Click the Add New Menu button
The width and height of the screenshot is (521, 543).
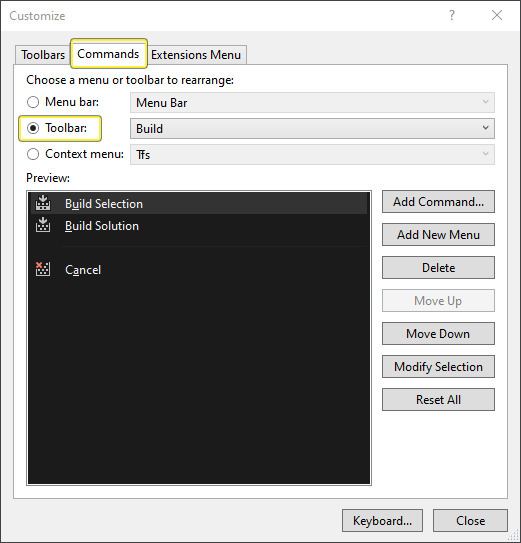pyautogui.click(x=438, y=234)
